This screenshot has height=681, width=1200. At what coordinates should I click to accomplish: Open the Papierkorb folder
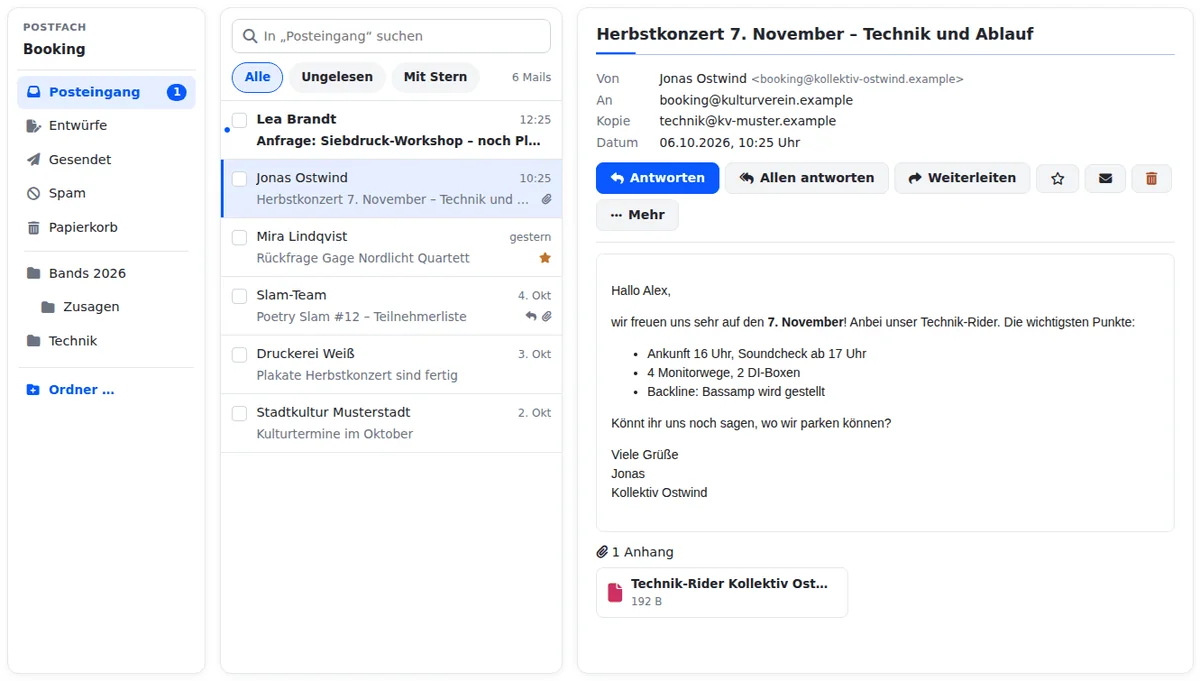[x=106, y=228]
